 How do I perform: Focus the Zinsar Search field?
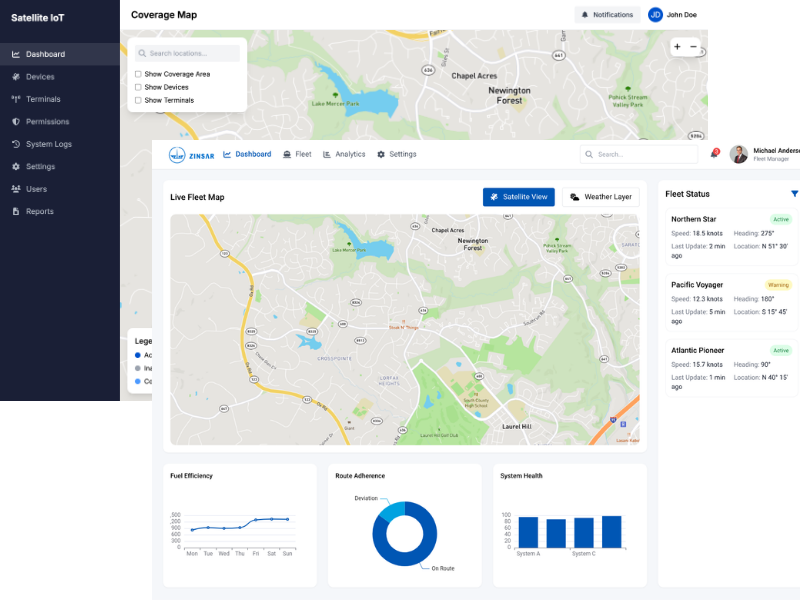pyautogui.click(x=639, y=154)
